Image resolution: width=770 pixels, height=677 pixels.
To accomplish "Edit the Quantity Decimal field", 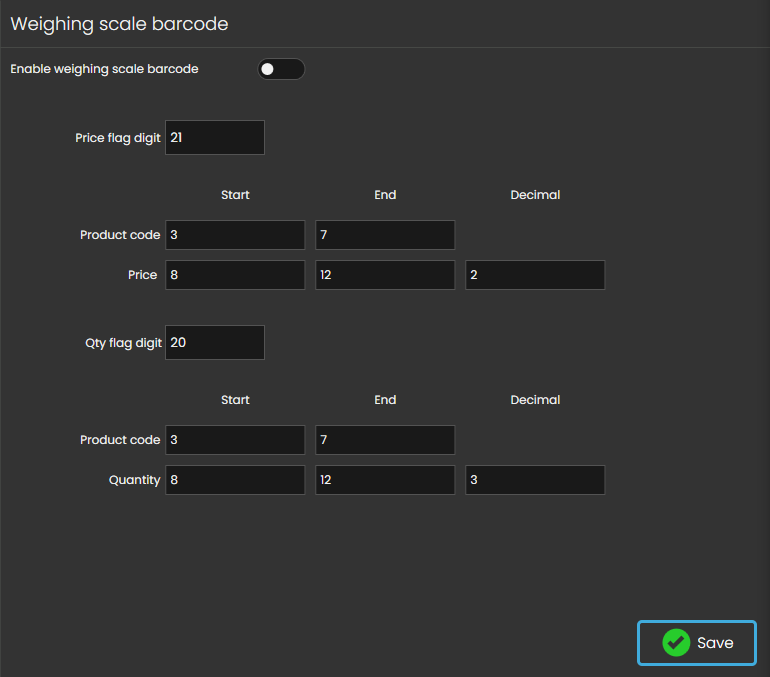I will coord(535,480).
